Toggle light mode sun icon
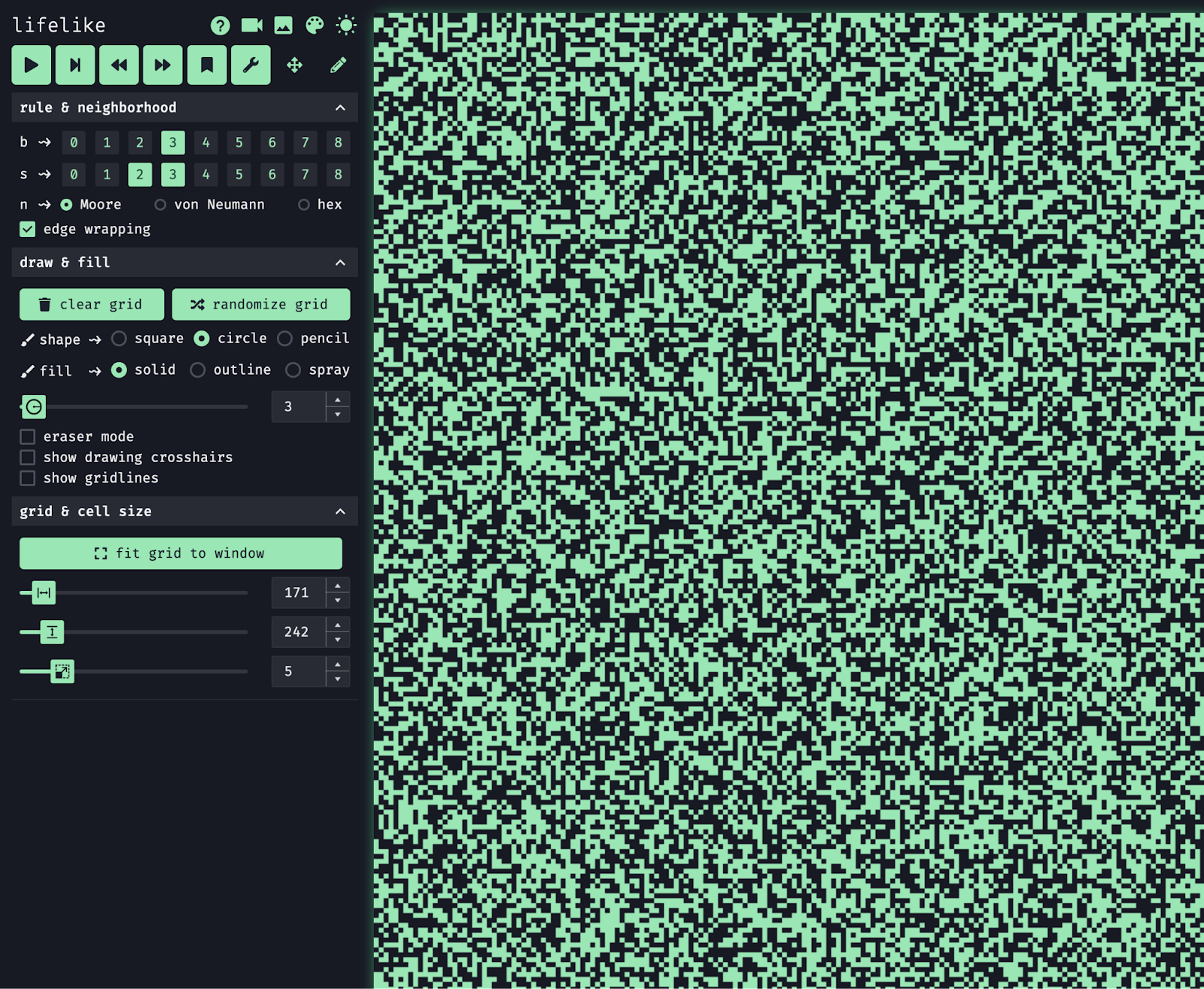The height and width of the screenshot is (989, 1204). point(346,26)
